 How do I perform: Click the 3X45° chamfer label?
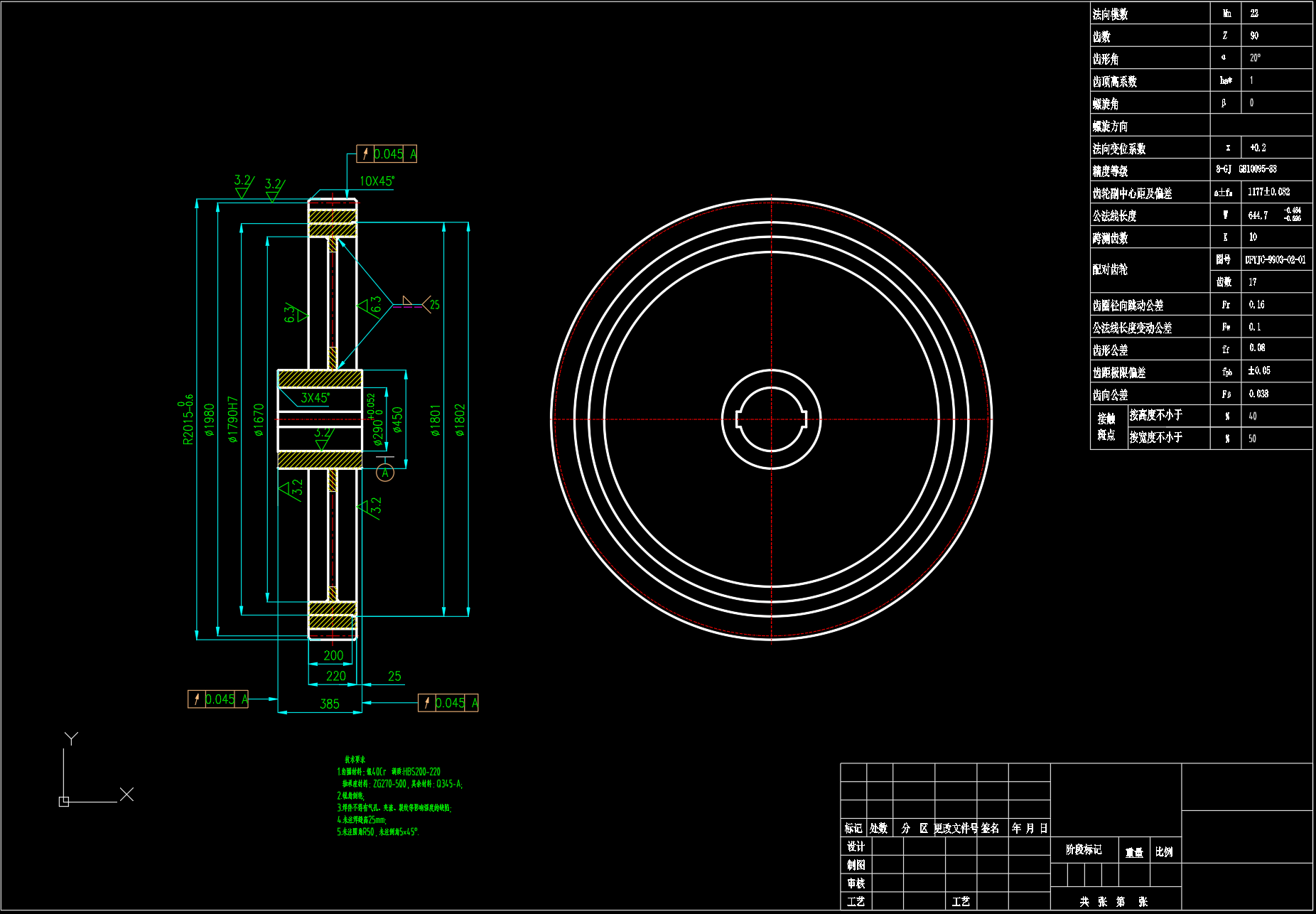point(315,398)
